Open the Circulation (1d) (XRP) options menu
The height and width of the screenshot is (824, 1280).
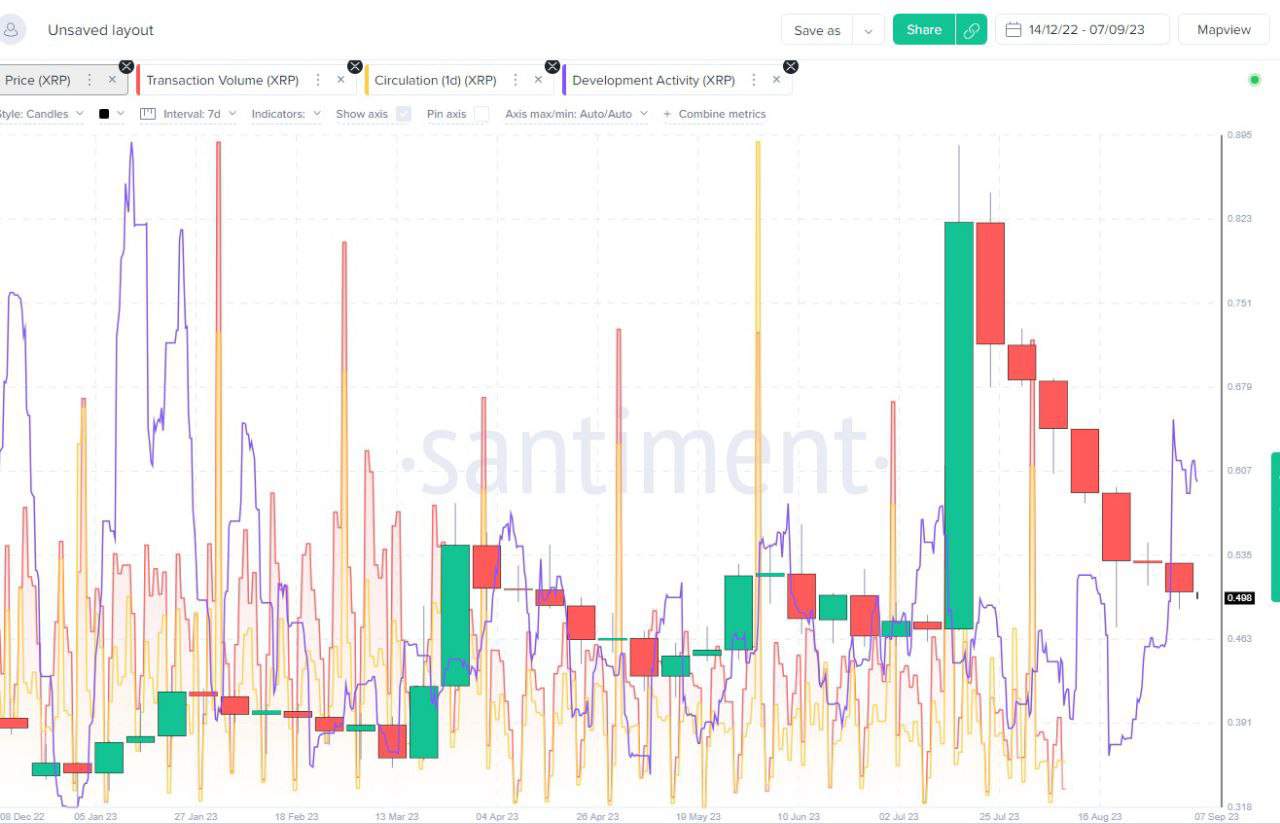coord(516,79)
